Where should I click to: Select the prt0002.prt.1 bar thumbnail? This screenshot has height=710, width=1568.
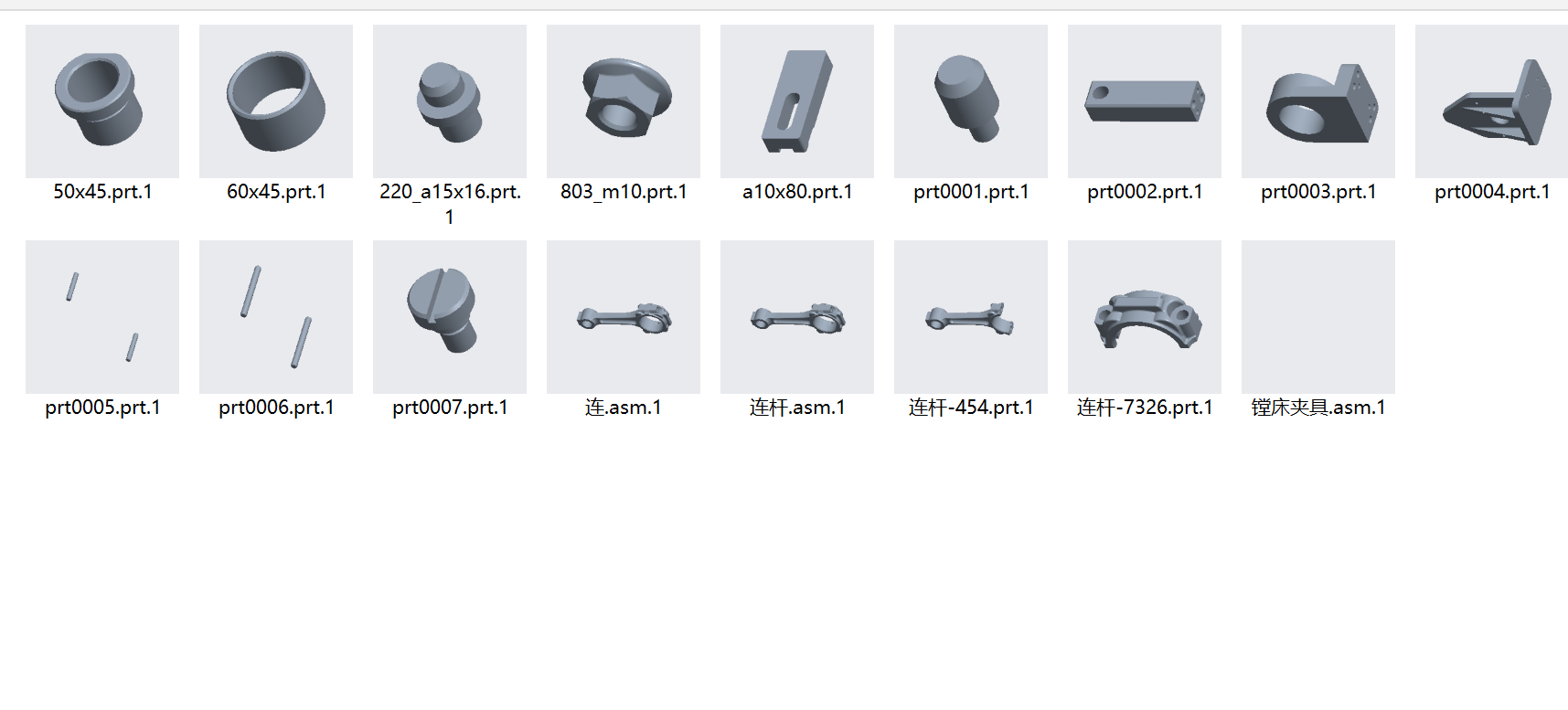(x=1145, y=101)
